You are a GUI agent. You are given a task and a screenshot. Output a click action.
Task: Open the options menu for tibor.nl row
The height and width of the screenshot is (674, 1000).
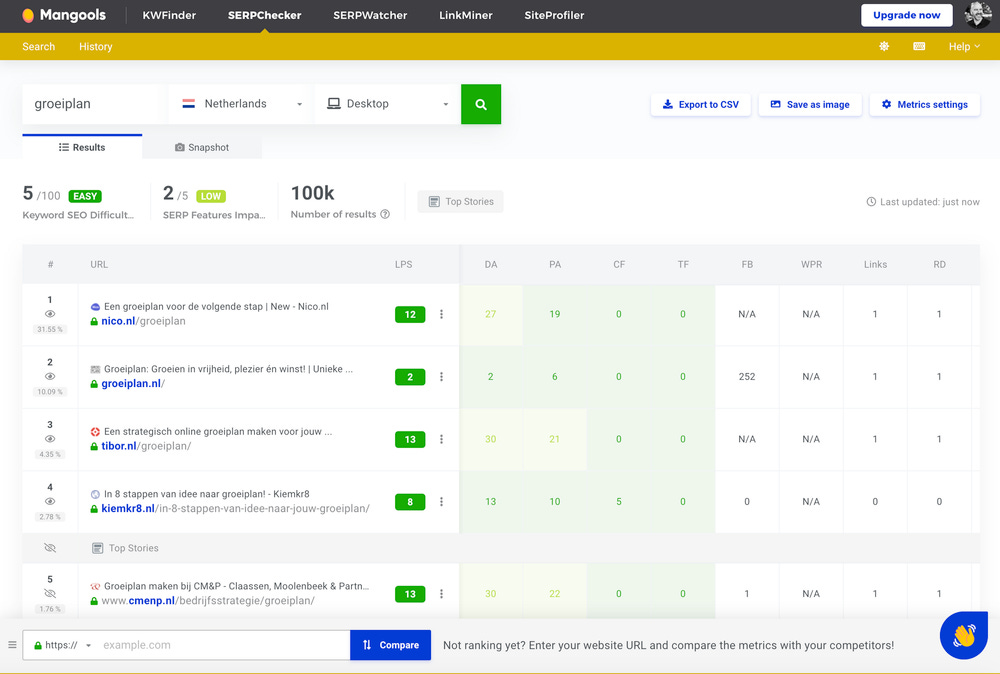pos(441,439)
